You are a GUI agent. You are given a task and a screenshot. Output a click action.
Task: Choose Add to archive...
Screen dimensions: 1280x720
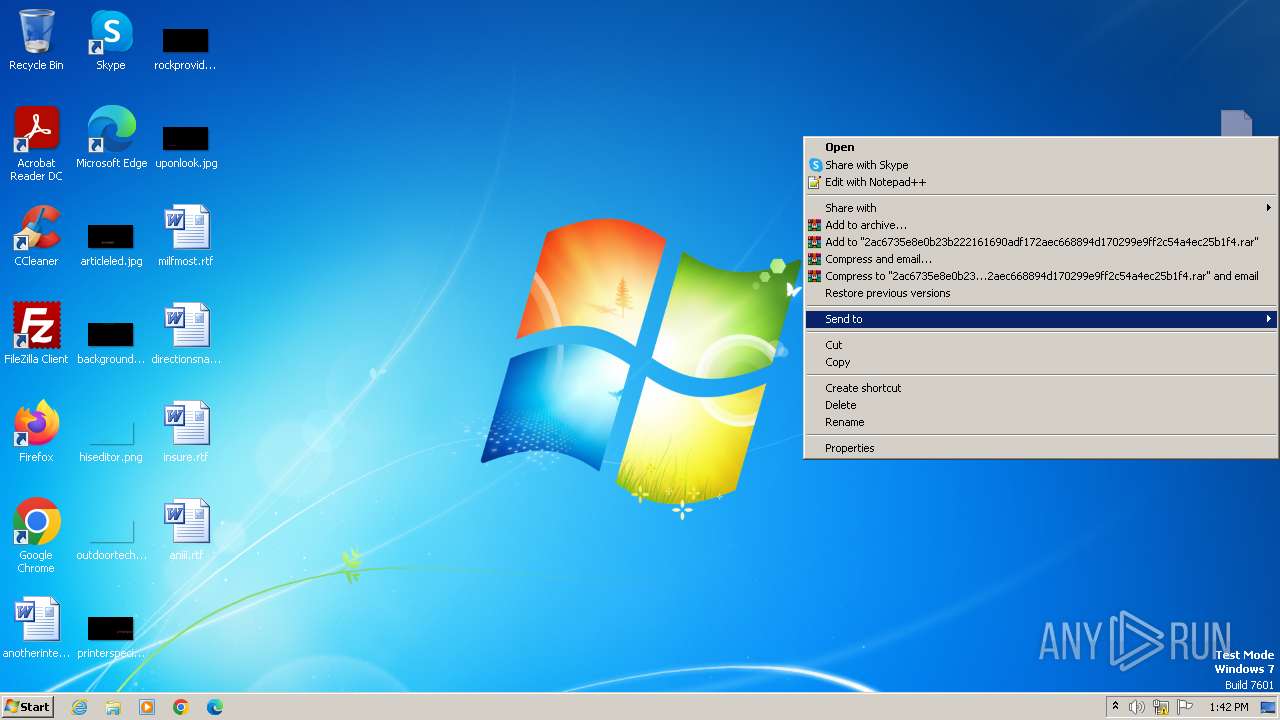click(1041, 225)
